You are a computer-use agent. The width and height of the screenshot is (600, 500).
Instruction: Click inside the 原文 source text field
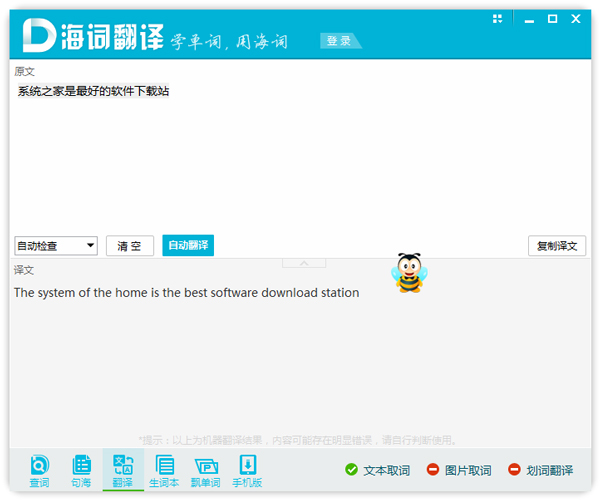[300, 160]
